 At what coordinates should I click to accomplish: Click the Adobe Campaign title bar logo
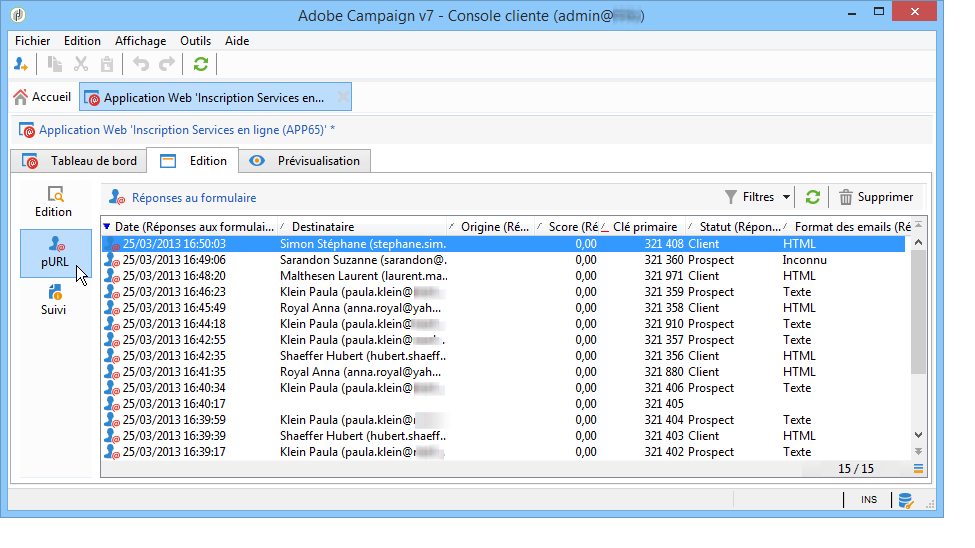click(x=19, y=14)
